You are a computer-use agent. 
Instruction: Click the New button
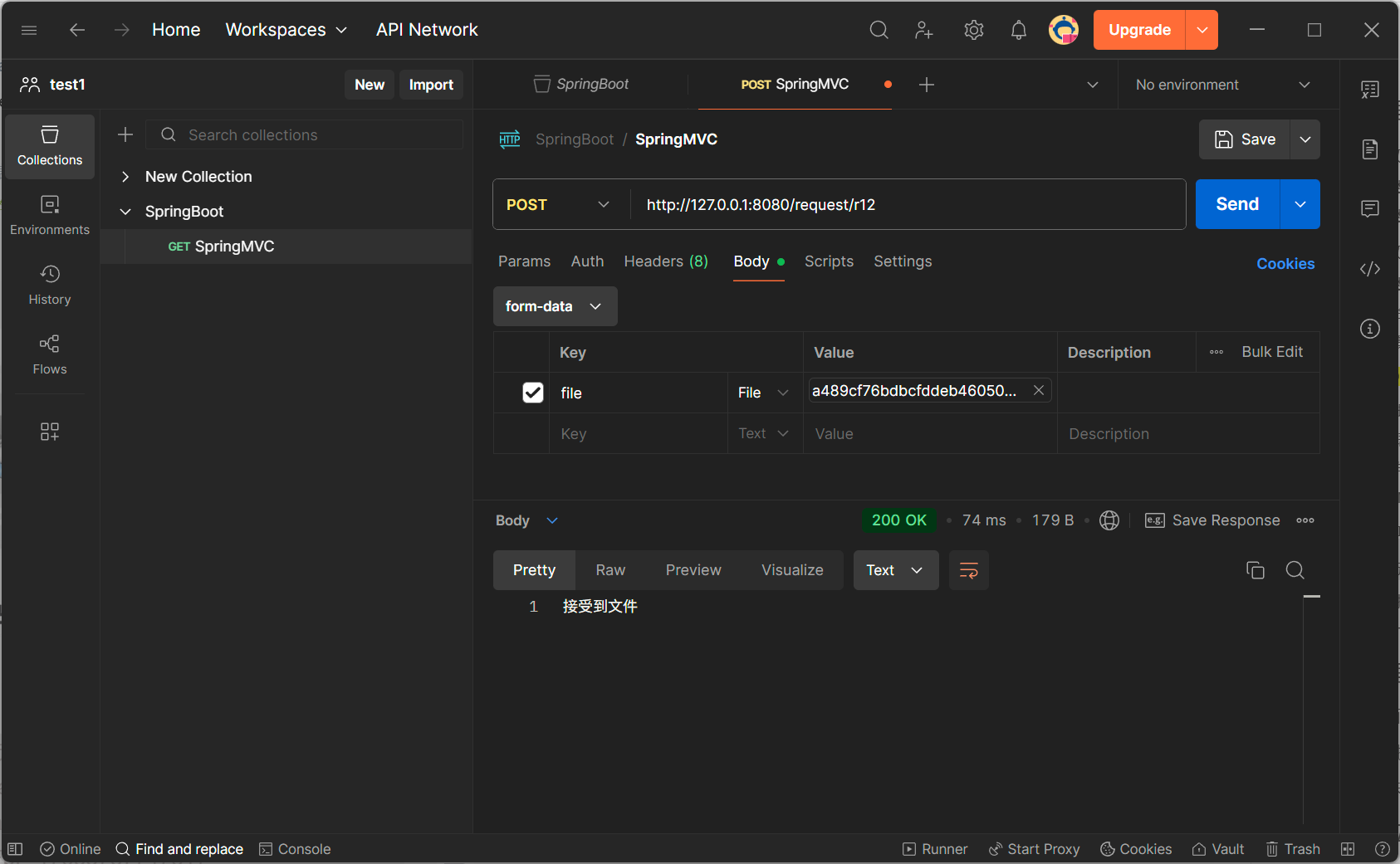pyautogui.click(x=370, y=85)
